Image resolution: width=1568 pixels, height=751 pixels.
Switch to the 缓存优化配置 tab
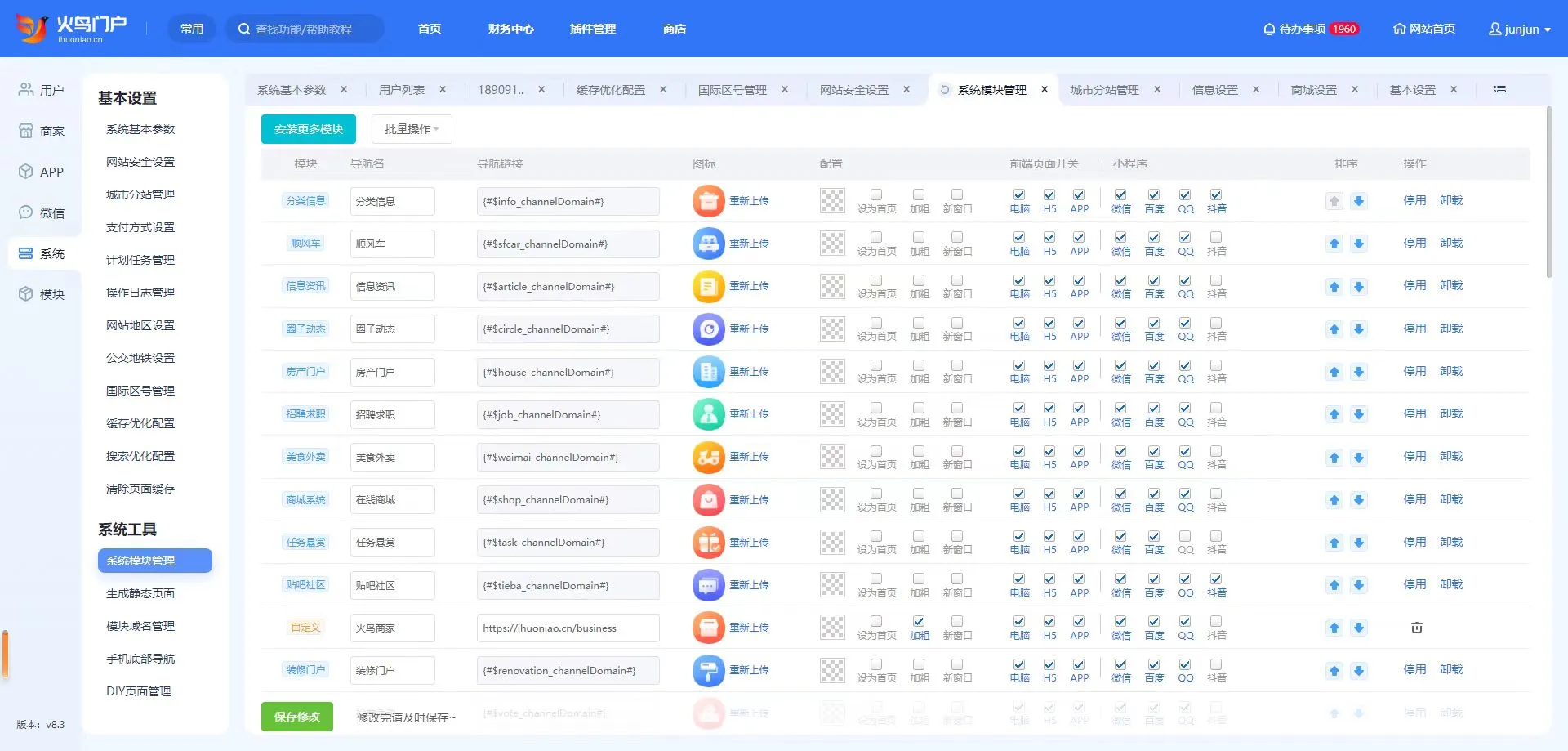tap(611, 90)
